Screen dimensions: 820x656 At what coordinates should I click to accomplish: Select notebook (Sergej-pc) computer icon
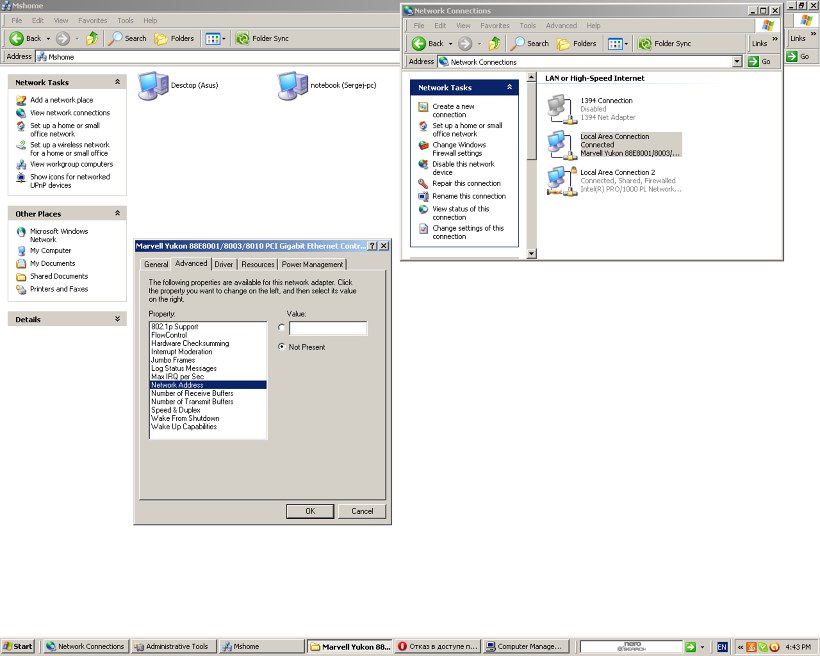coord(292,86)
